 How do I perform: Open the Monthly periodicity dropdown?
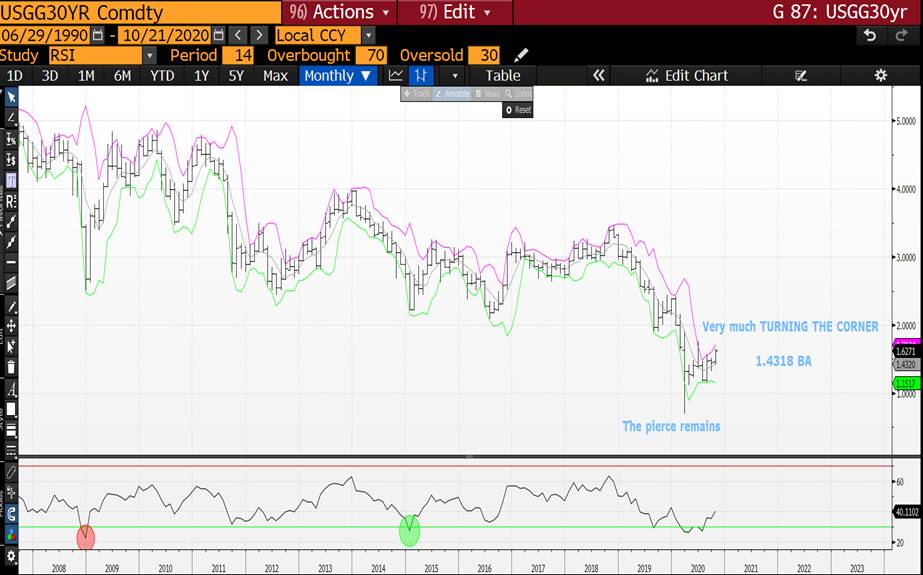point(338,75)
